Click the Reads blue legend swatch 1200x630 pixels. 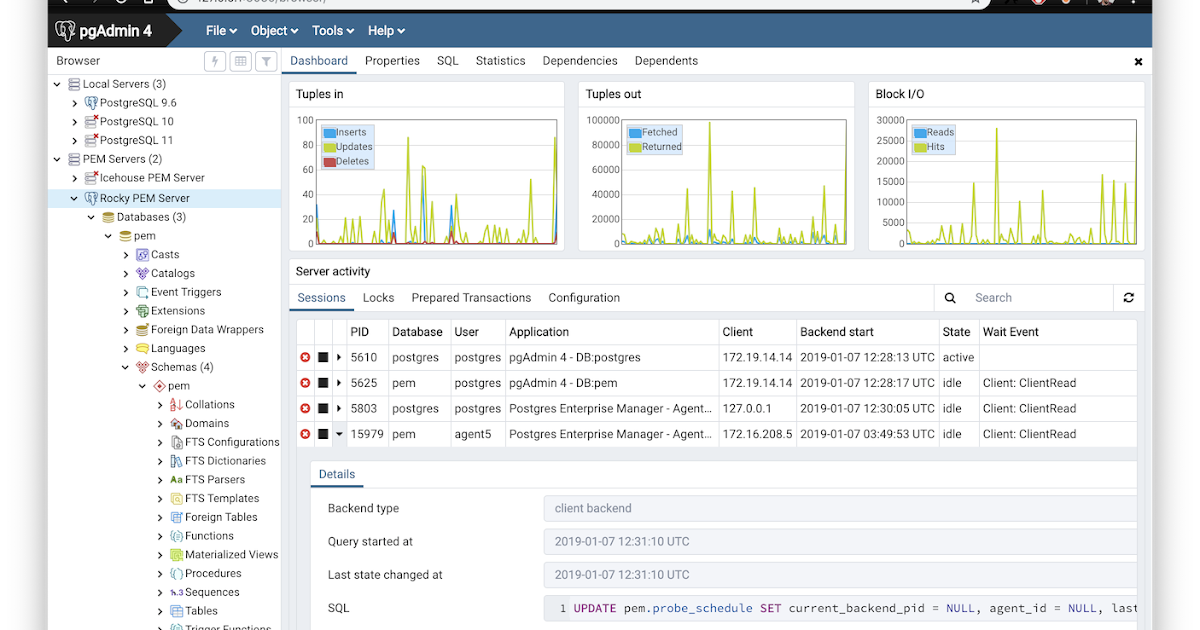pos(919,132)
